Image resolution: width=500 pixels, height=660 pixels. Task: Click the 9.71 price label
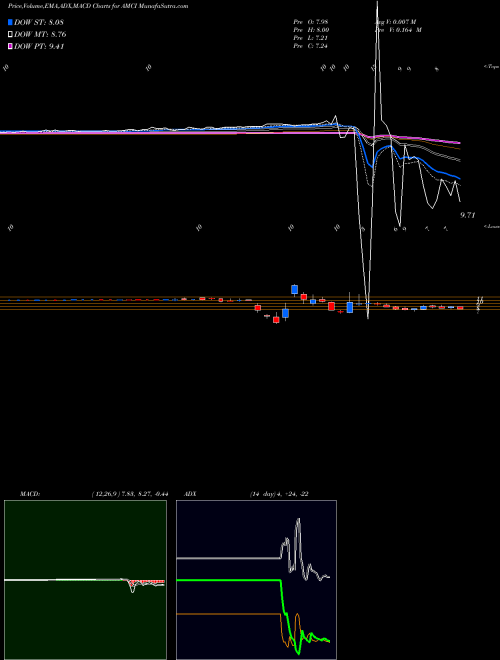coord(468,215)
